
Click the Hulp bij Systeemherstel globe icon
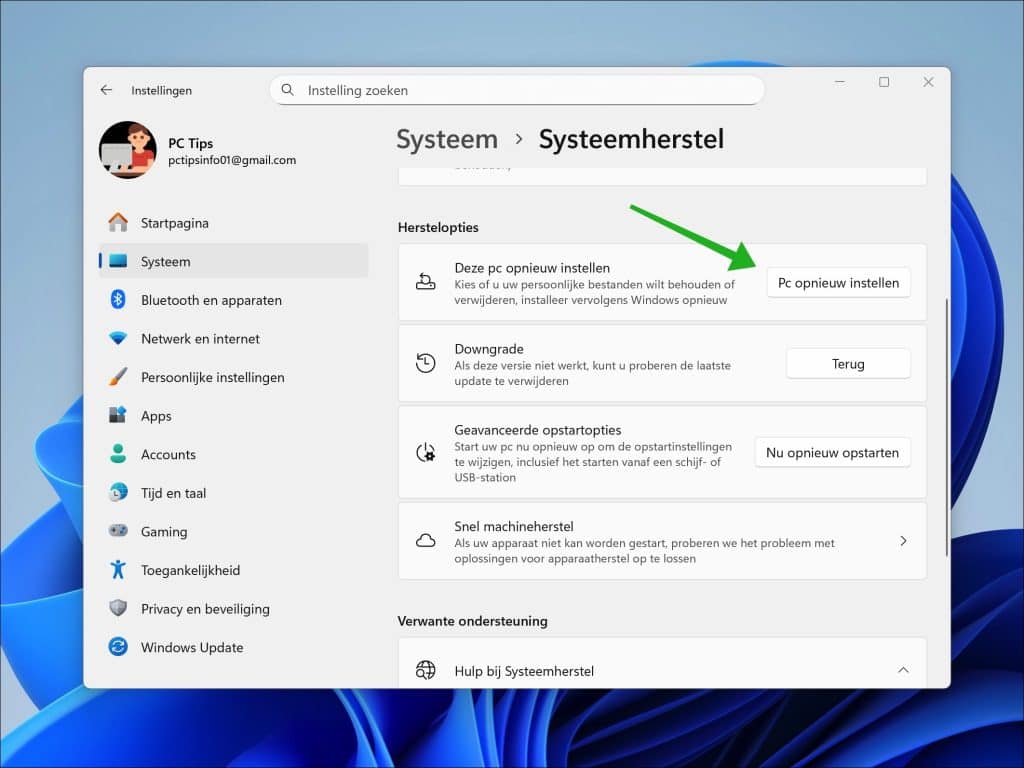426,670
